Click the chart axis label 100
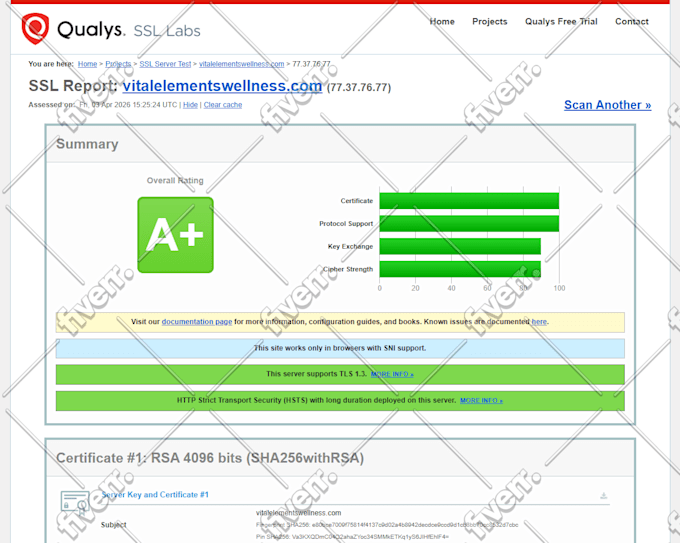Image resolution: width=680 pixels, height=543 pixels. (x=559, y=288)
